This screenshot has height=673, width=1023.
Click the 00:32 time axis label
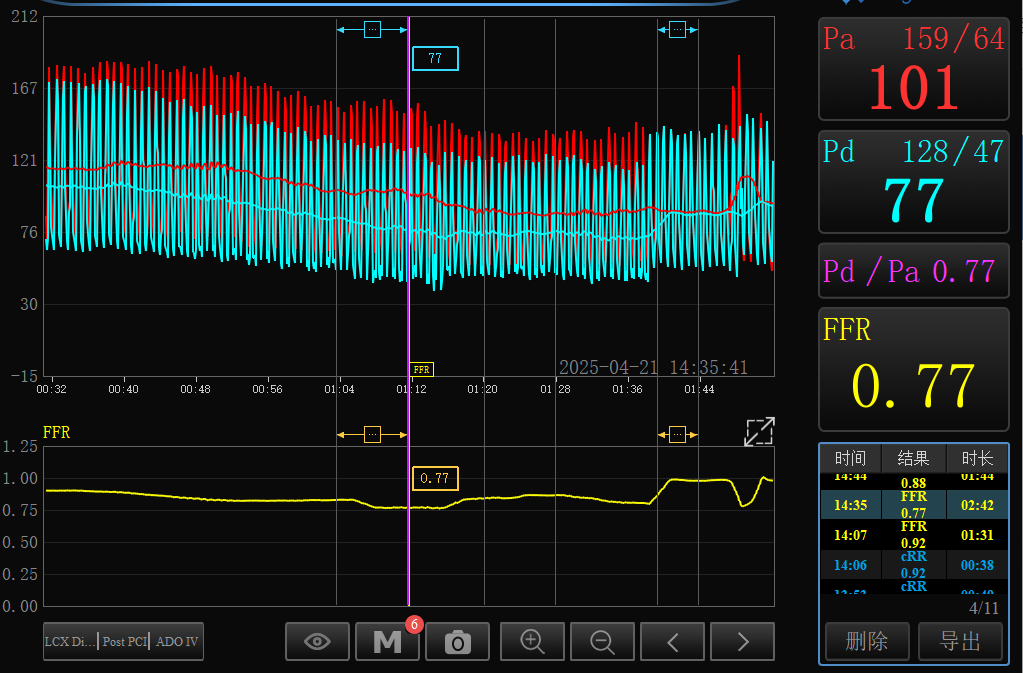tap(52, 389)
